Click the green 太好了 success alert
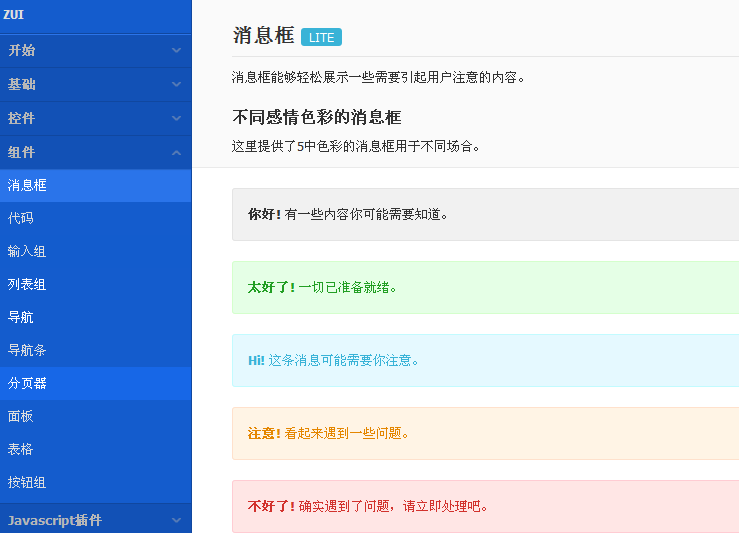The width and height of the screenshot is (739, 533). point(485,287)
